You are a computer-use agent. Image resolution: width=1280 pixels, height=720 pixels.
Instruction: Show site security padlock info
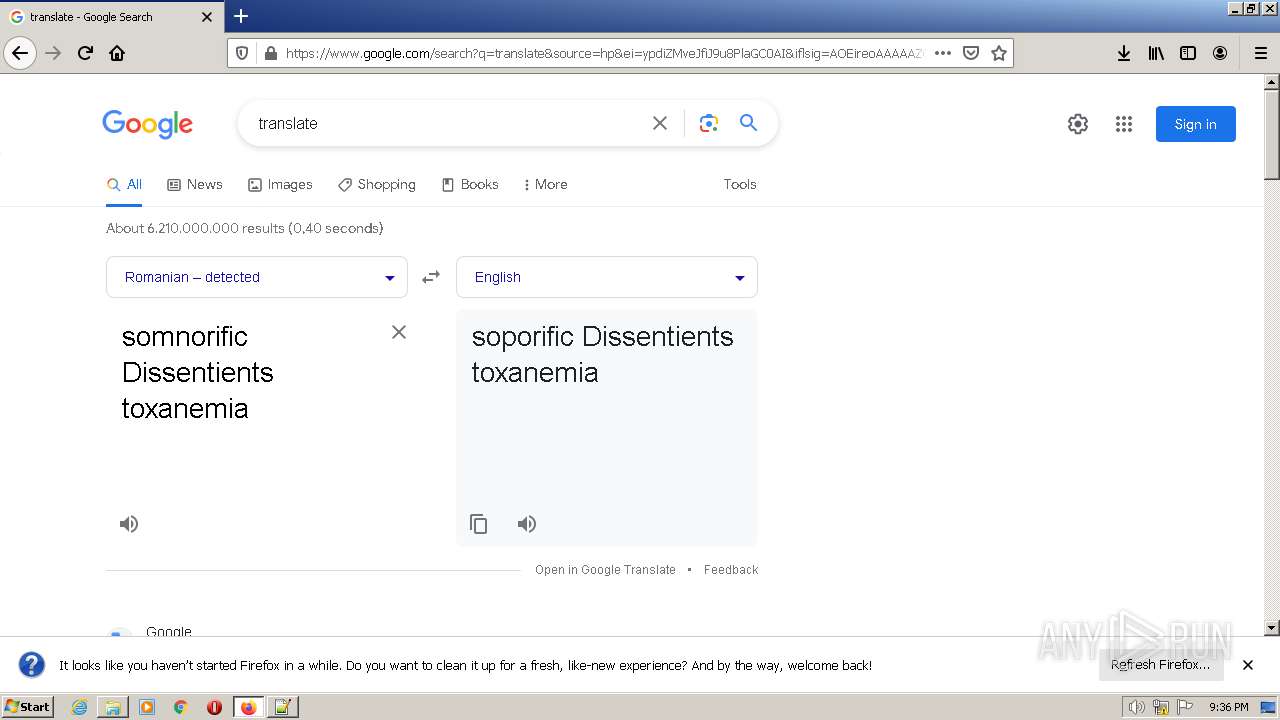coord(269,53)
